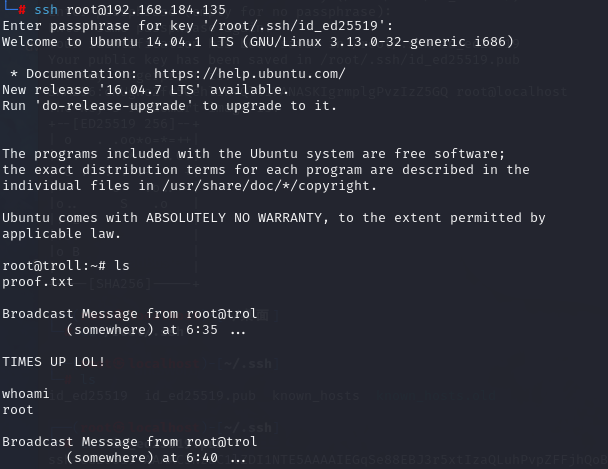Screen dimensions: 608x469
Task: Click the '(somewhere) at 6:35' line
Action: click(x=156, y=330)
